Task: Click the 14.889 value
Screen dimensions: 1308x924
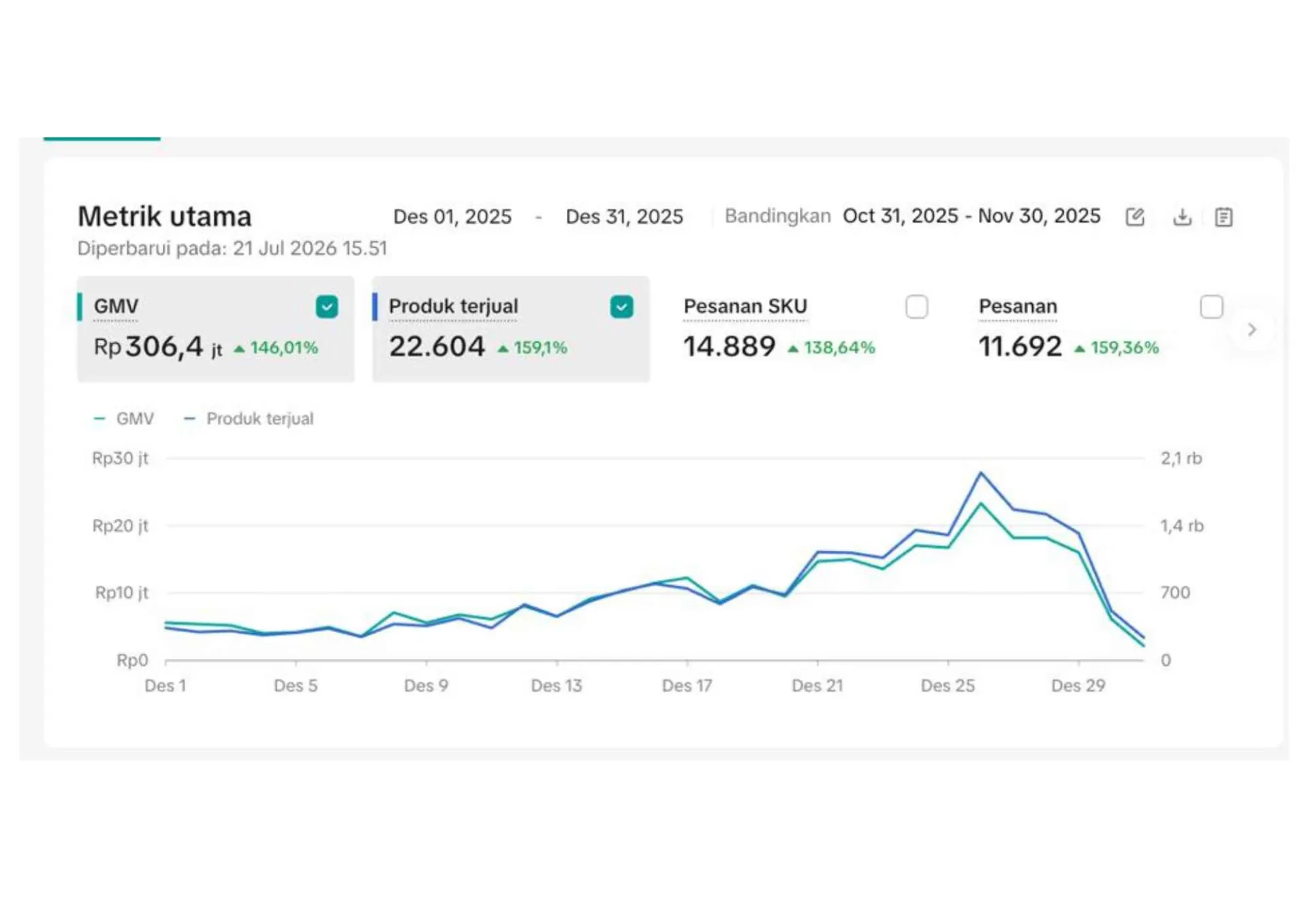Action: click(729, 347)
